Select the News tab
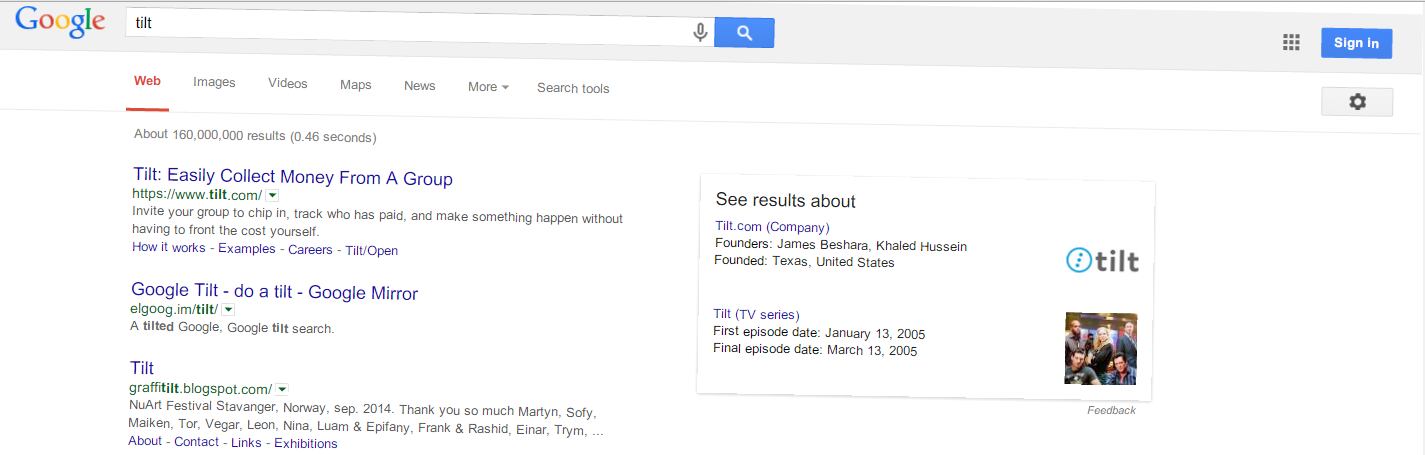The height and width of the screenshot is (455, 1425). pos(419,86)
